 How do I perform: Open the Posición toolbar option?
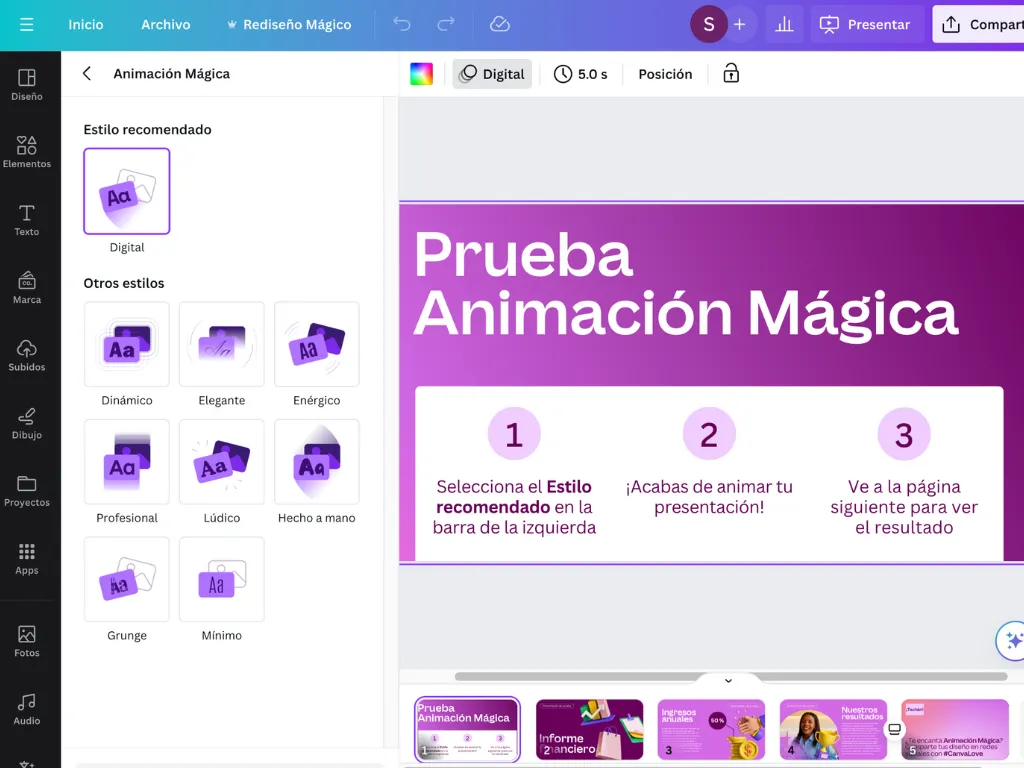[x=665, y=74]
